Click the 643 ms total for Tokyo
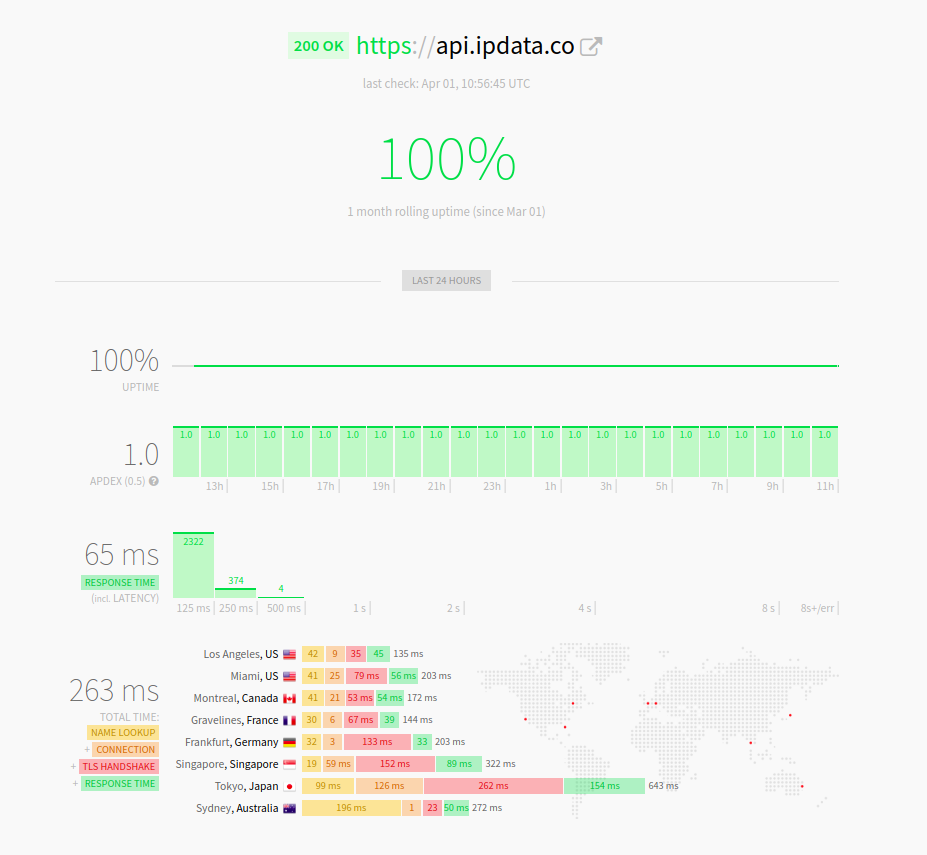Viewport: 927px width, 855px height. pos(663,786)
